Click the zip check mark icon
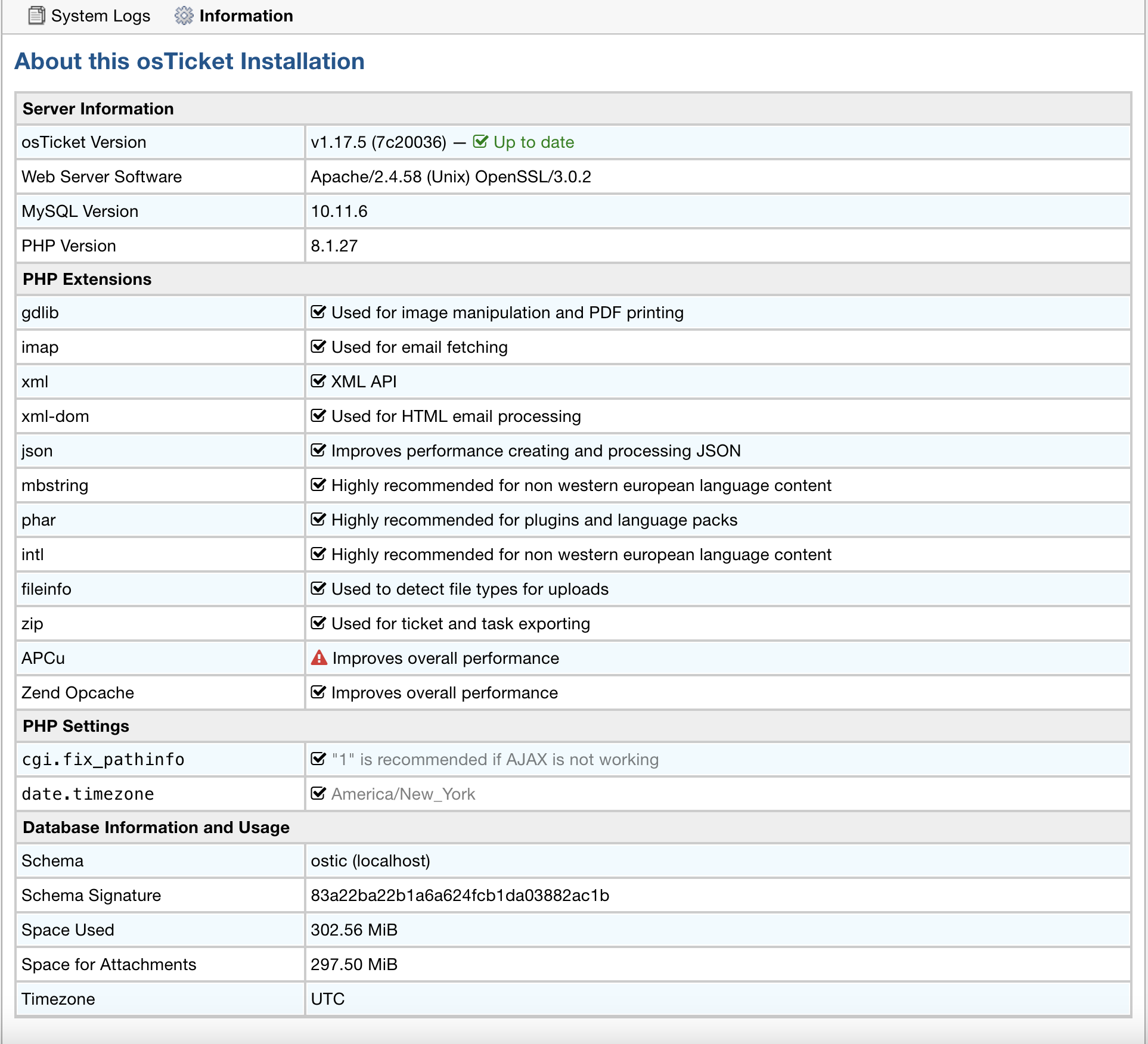Image resolution: width=1148 pixels, height=1044 pixels. (318, 623)
